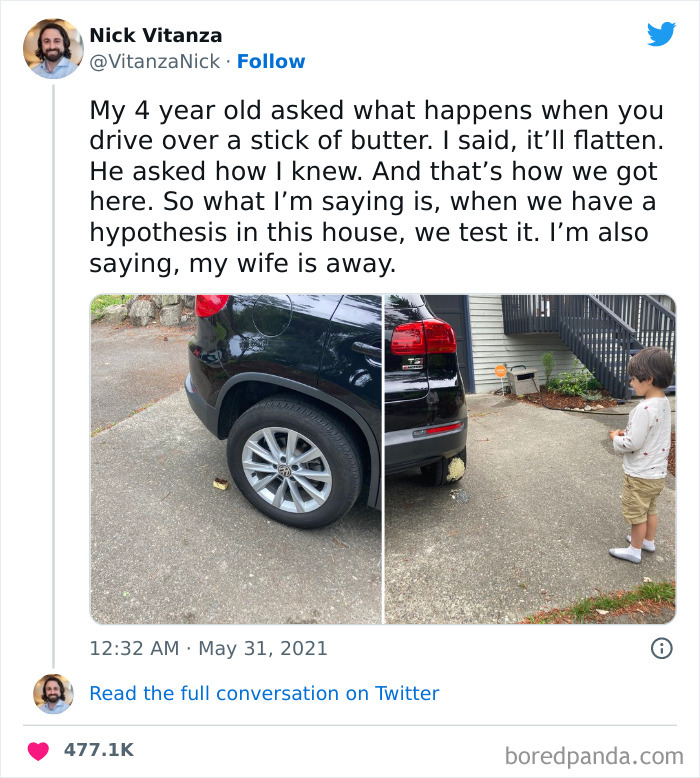Like the tweet with the heart icon

[37, 750]
